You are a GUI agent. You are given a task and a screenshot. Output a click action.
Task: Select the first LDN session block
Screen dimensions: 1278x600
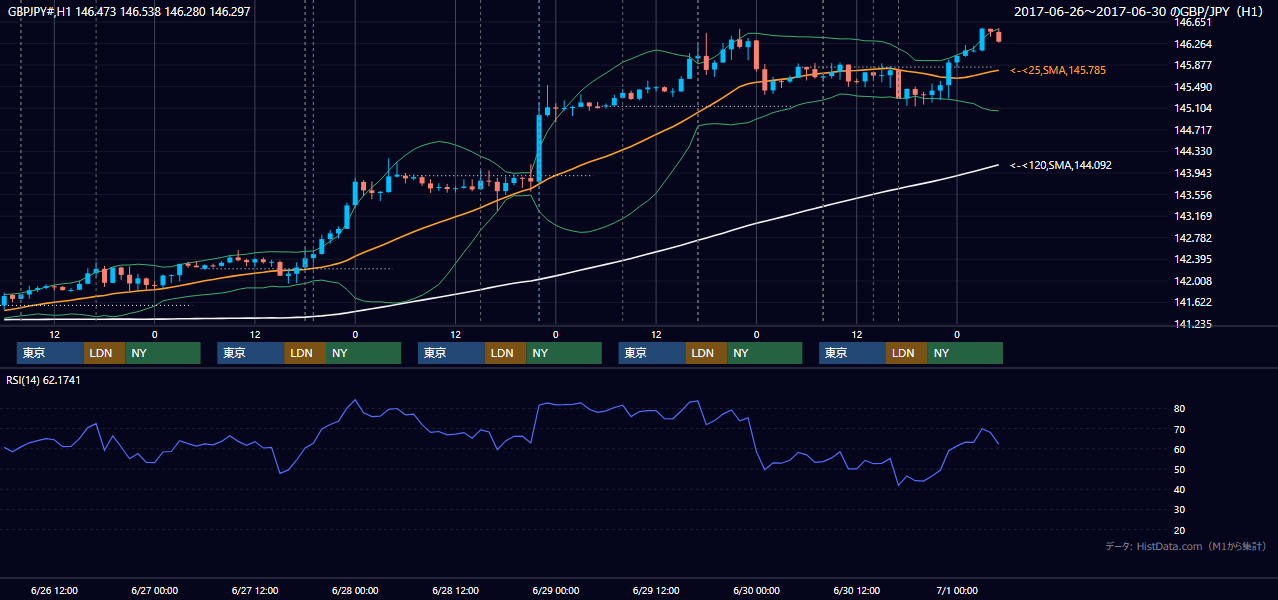pyautogui.click(x=104, y=353)
